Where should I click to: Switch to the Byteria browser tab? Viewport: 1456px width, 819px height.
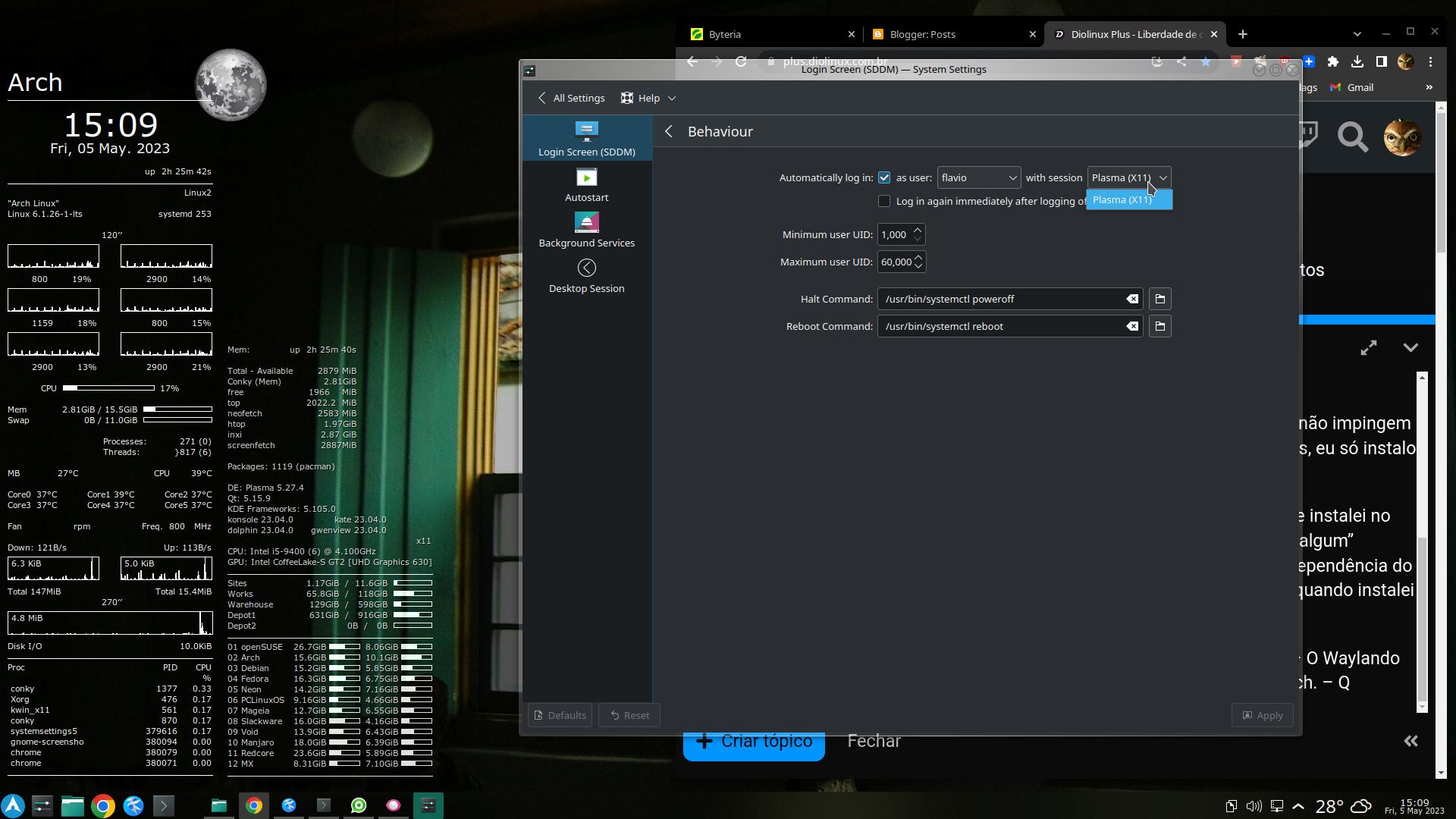tap(725, 34)
